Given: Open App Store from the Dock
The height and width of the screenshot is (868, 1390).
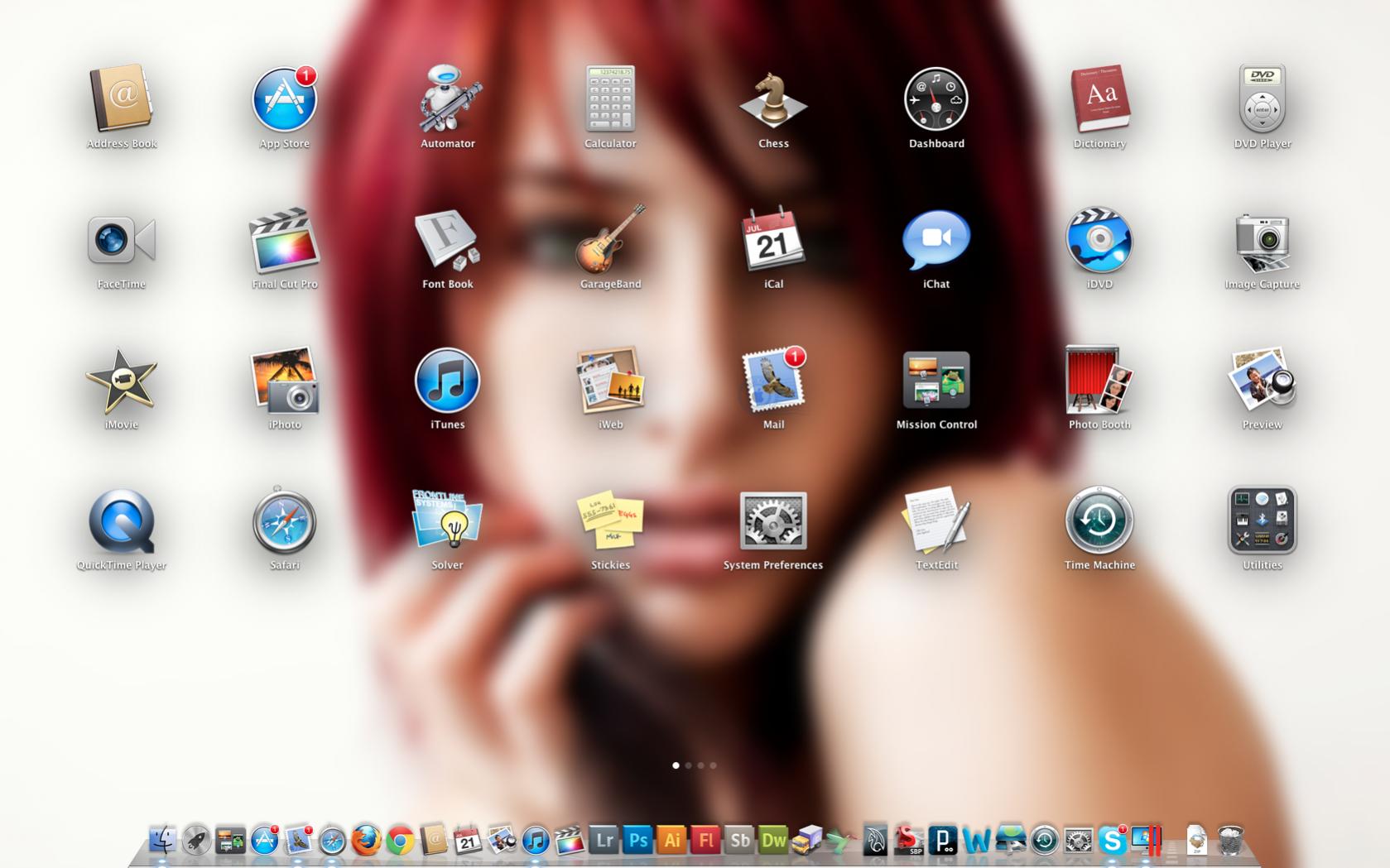Looking at the screenshot, I should [265, 840].
